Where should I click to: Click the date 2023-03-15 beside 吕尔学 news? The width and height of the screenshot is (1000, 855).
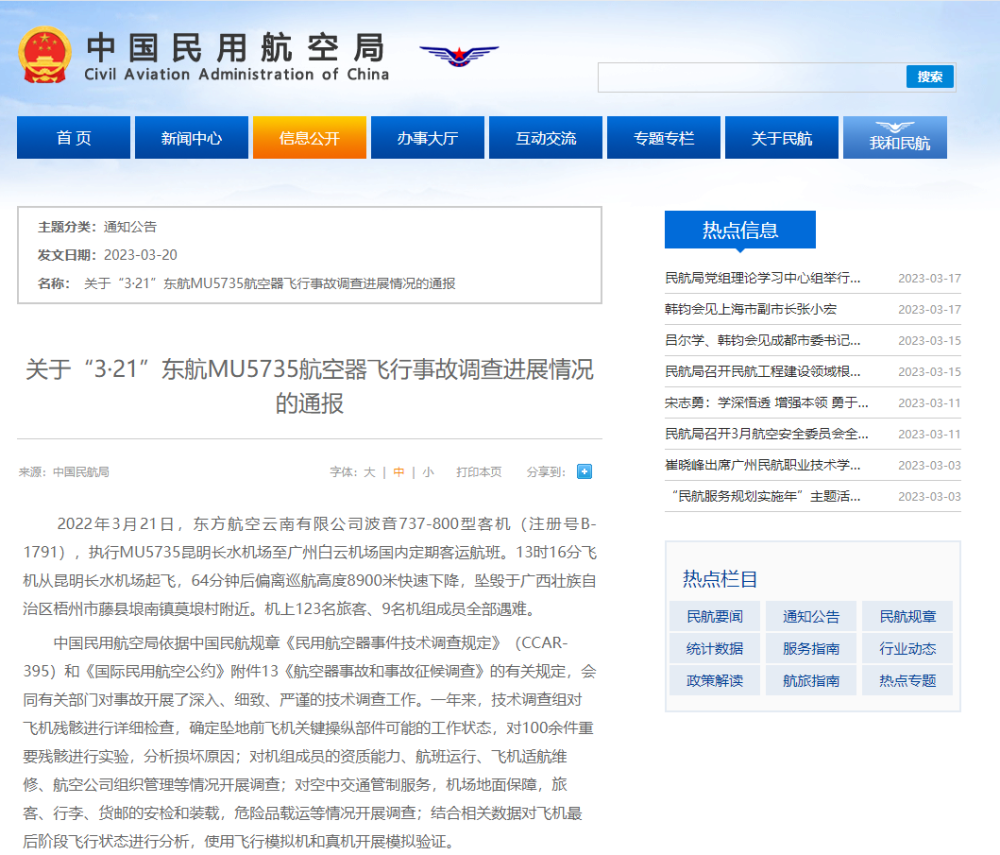coord(929,340)
